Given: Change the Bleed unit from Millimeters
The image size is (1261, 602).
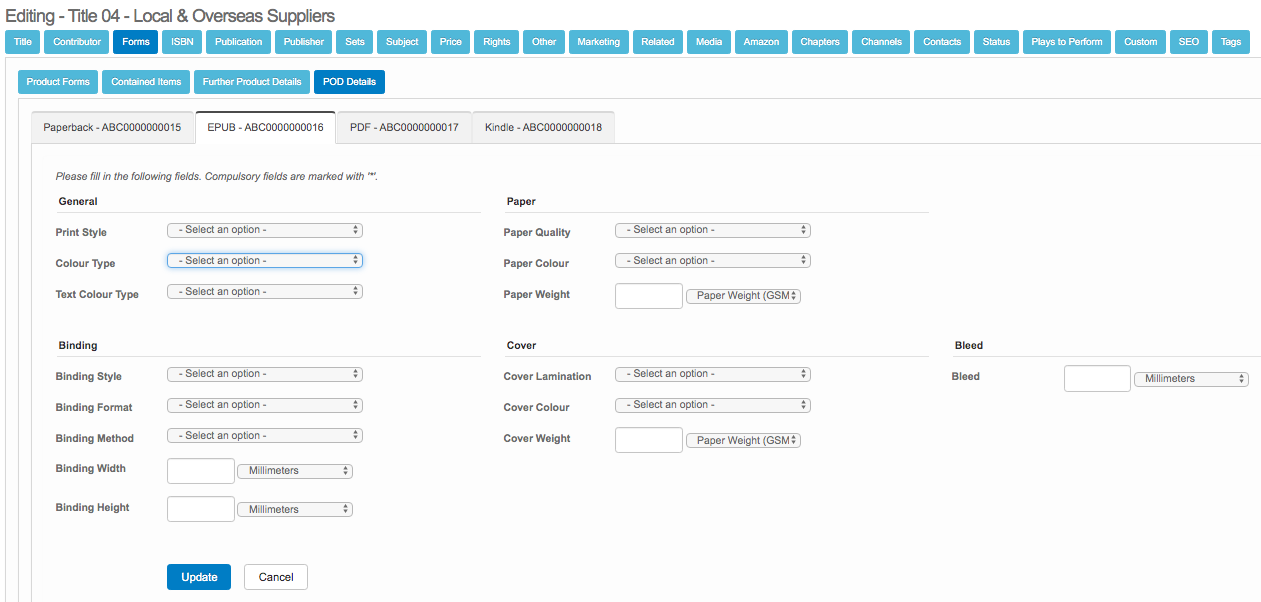Looking at the screenshot, I should (x=1191, y=379).
